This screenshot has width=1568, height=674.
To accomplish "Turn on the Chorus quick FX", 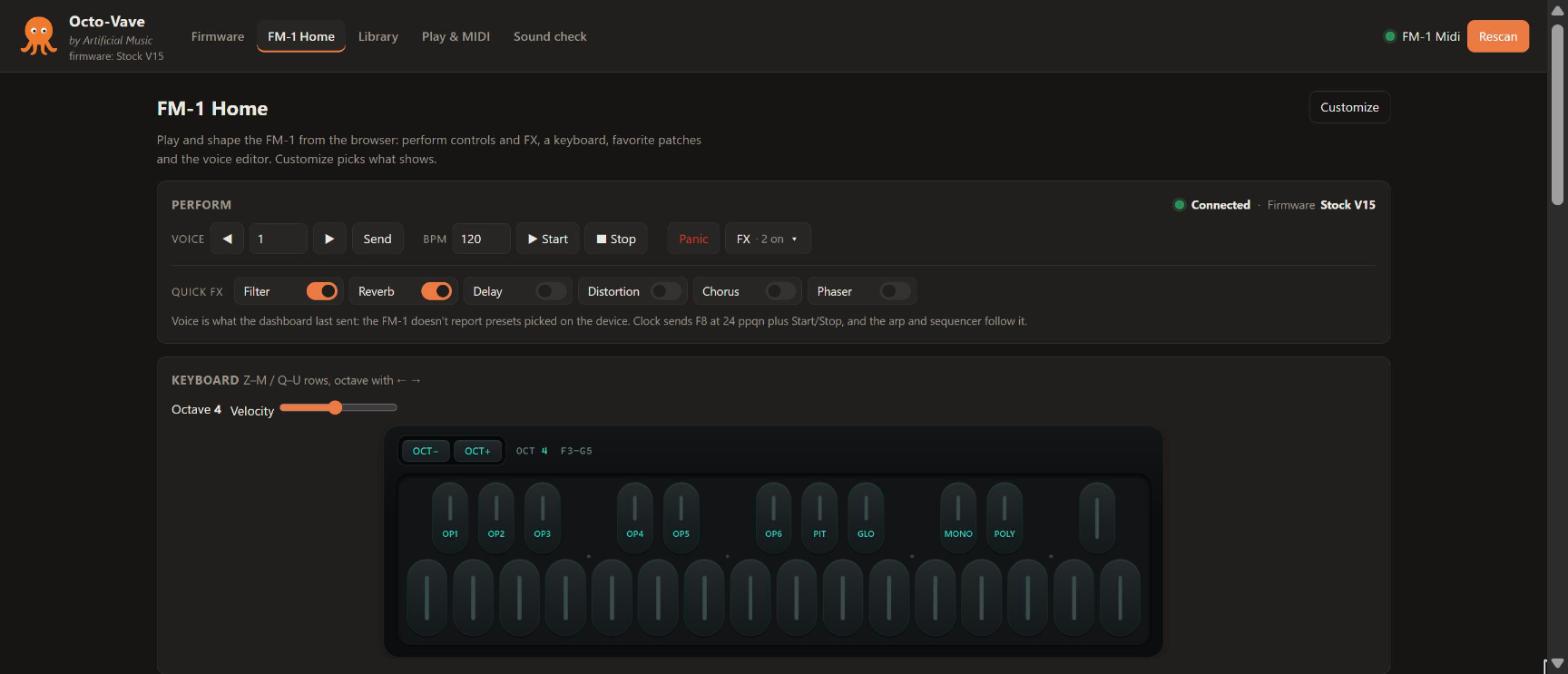I will (780, 291).
